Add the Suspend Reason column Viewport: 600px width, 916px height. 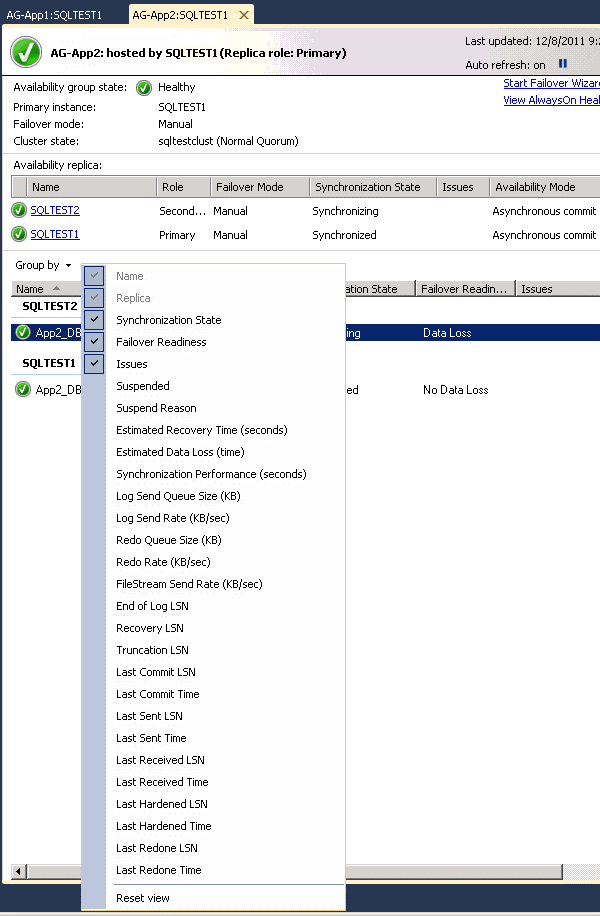(156, 408)
